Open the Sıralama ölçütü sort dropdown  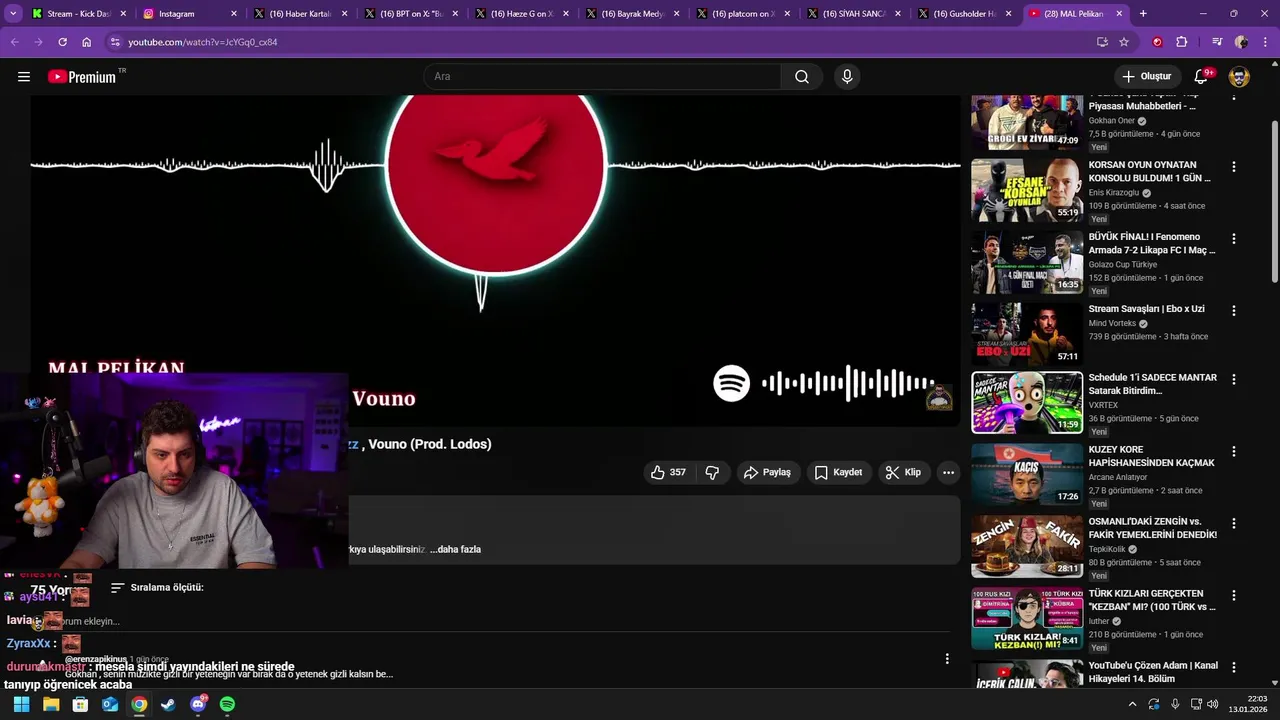[x=157, y=588]
